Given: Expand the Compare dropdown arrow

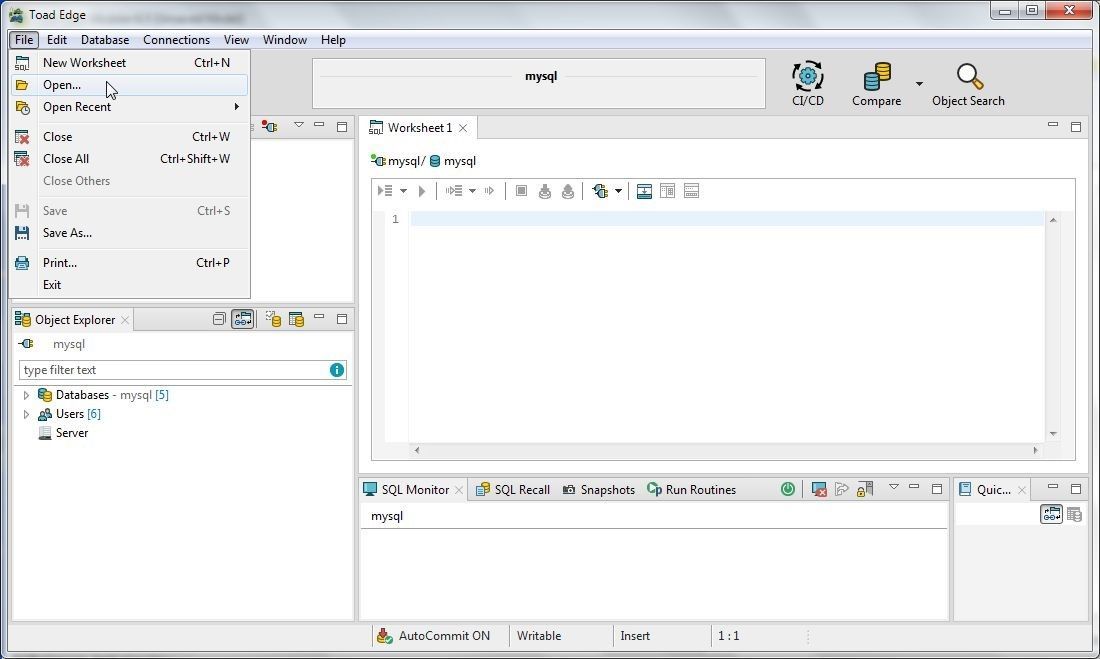Looking at the screenshot, I should click(919, 84).
